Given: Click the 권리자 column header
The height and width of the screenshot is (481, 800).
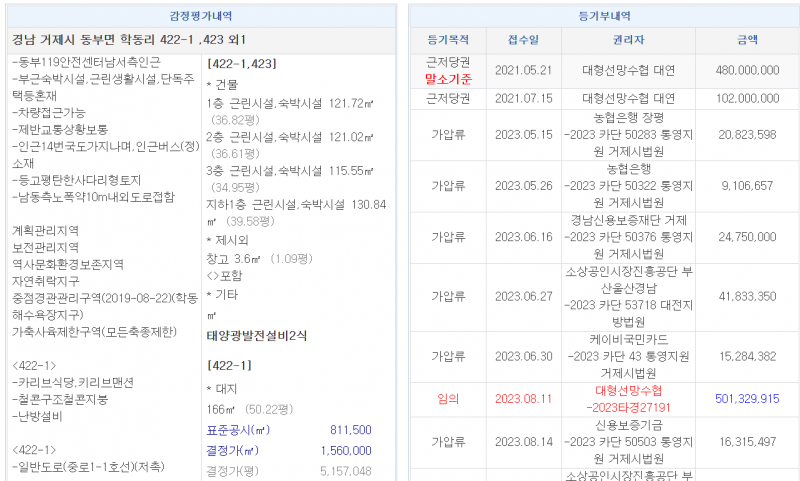Looking at the screenshot, I should (x=628, y=40).
